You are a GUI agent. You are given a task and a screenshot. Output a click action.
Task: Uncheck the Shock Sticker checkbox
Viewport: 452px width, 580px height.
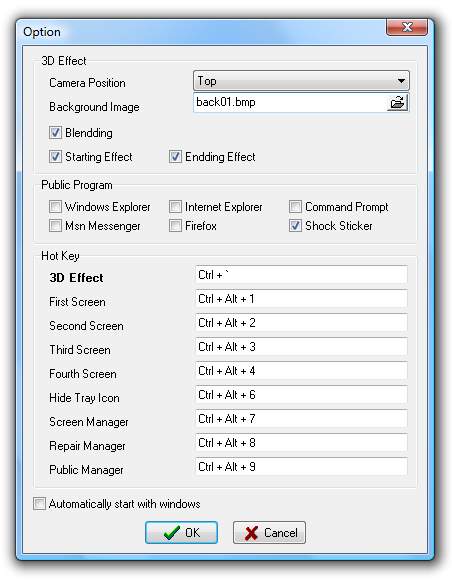pos(295,225)
